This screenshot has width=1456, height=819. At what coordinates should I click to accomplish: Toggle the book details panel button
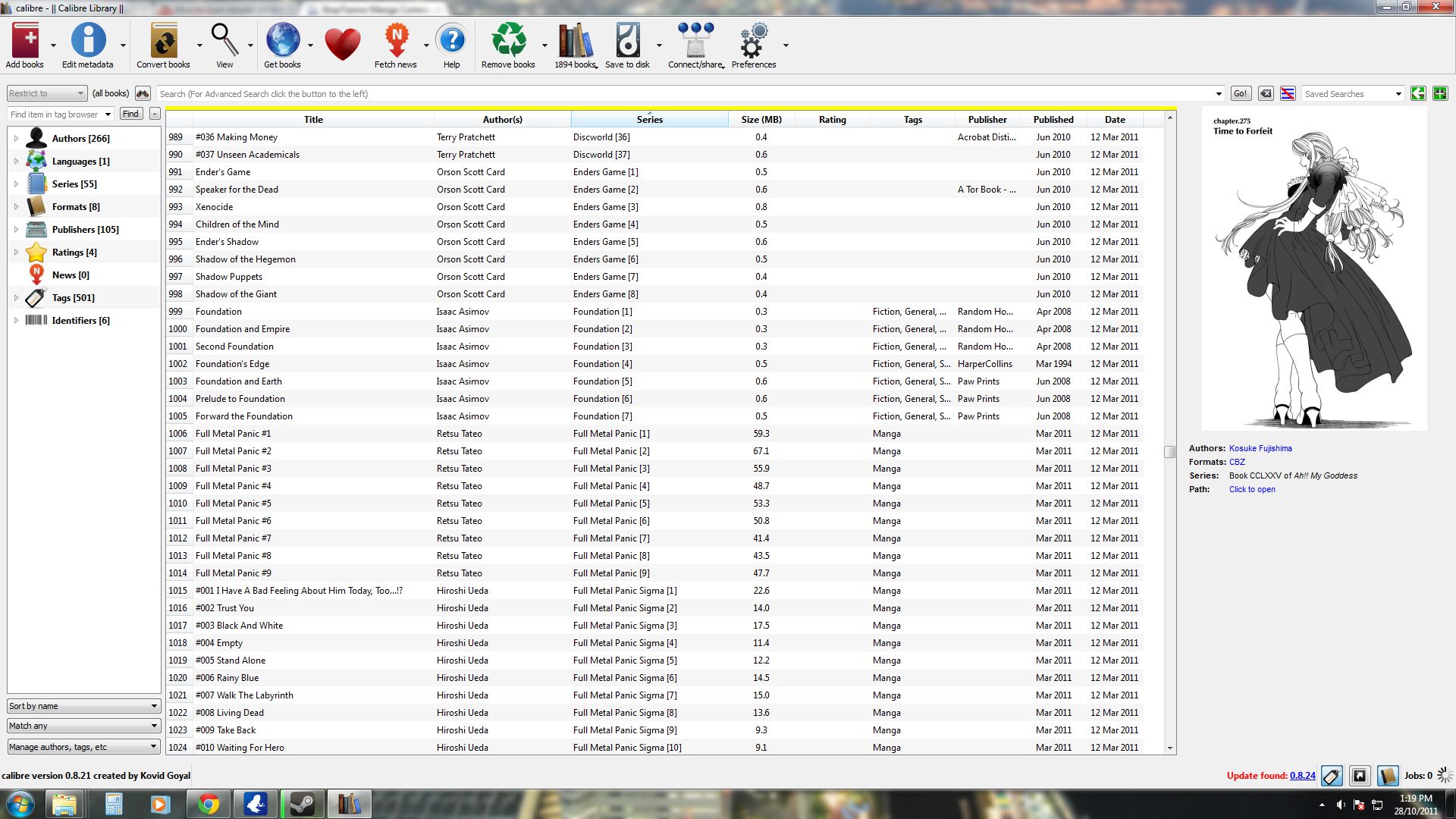click(1387, 776)
